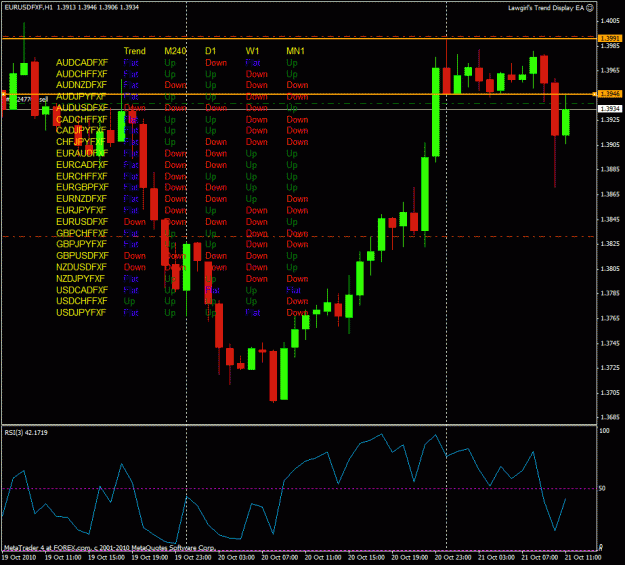The image size is (625, 565).
Task: Click the Lawgirl's Trend Display EA label
Action: (546, 8)
